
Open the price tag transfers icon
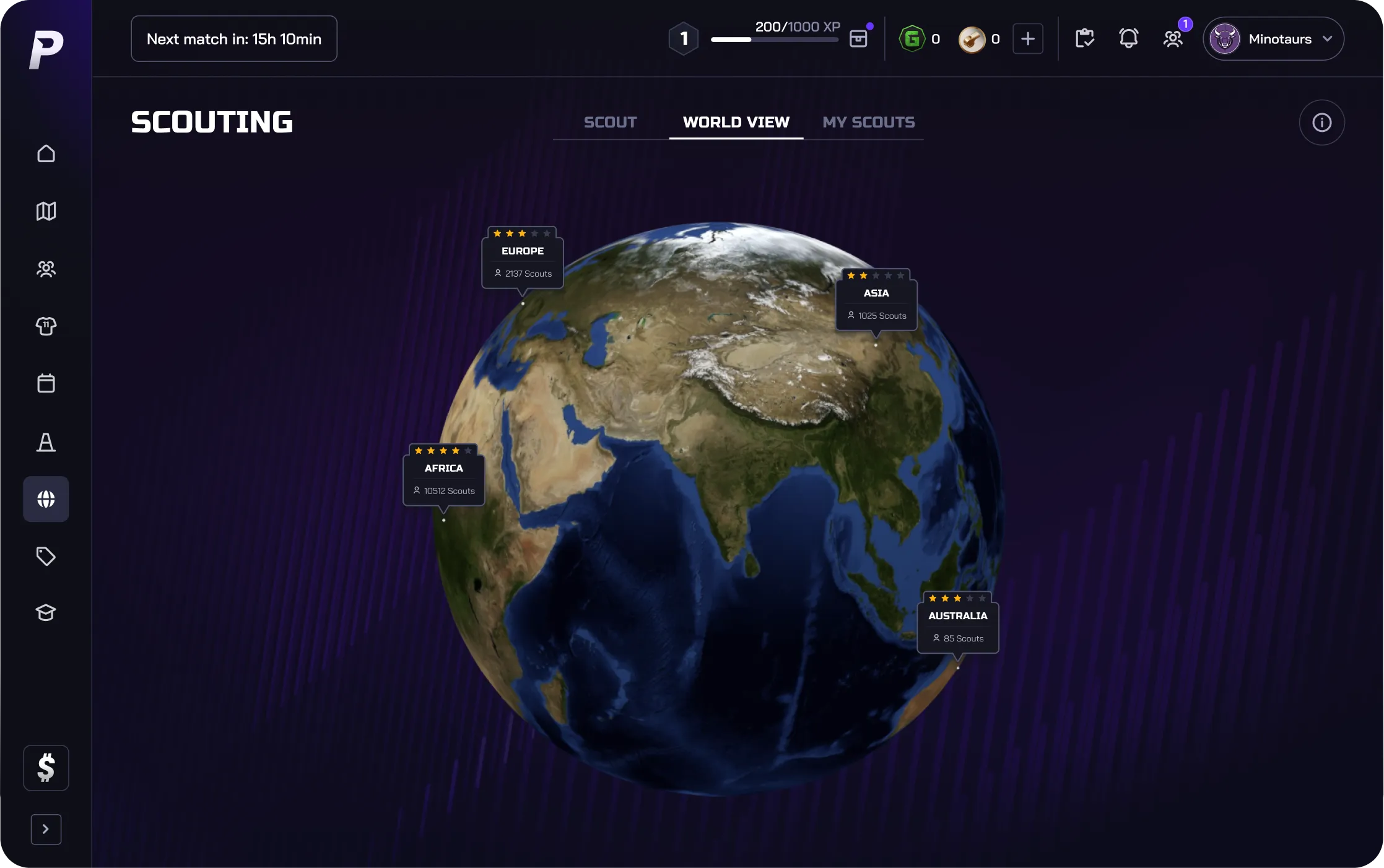(46, 556)
